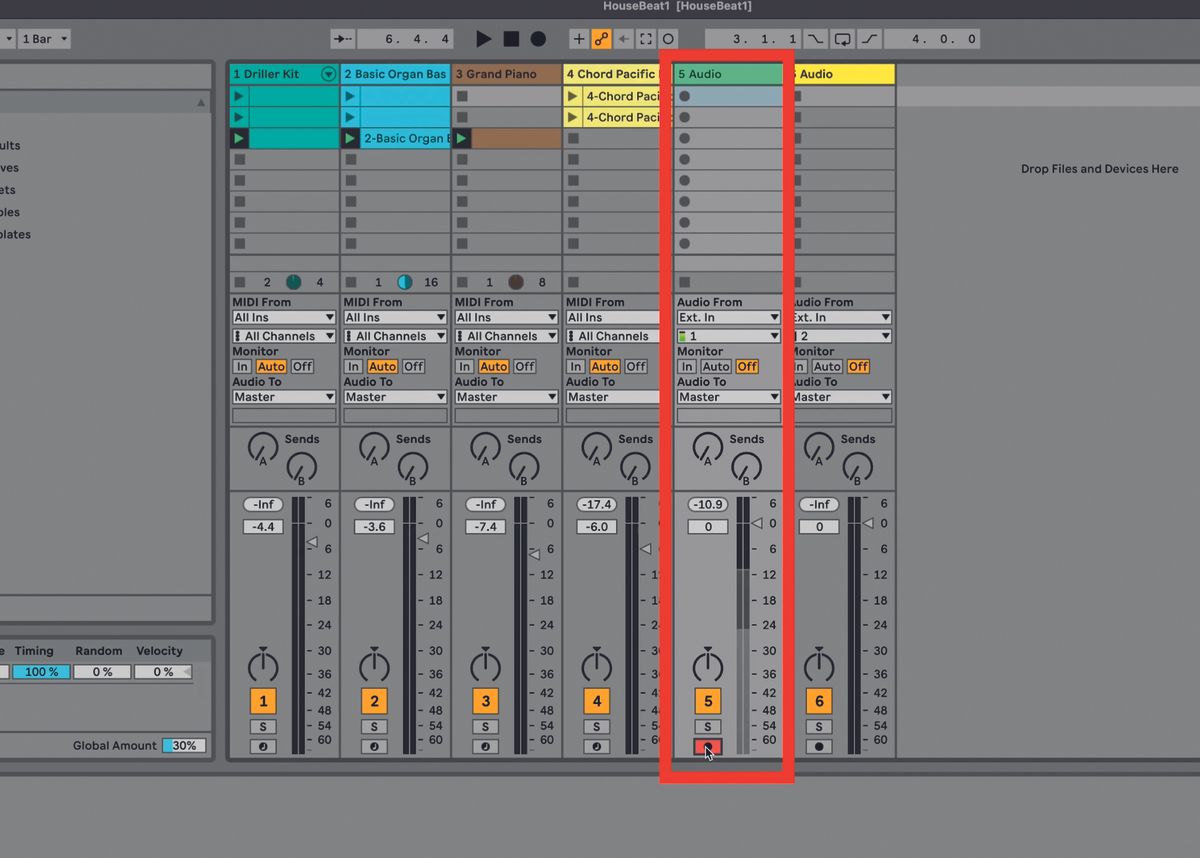Click the Global Amount 30% slider
The image size is (1200, 858).
click(185, 745)
